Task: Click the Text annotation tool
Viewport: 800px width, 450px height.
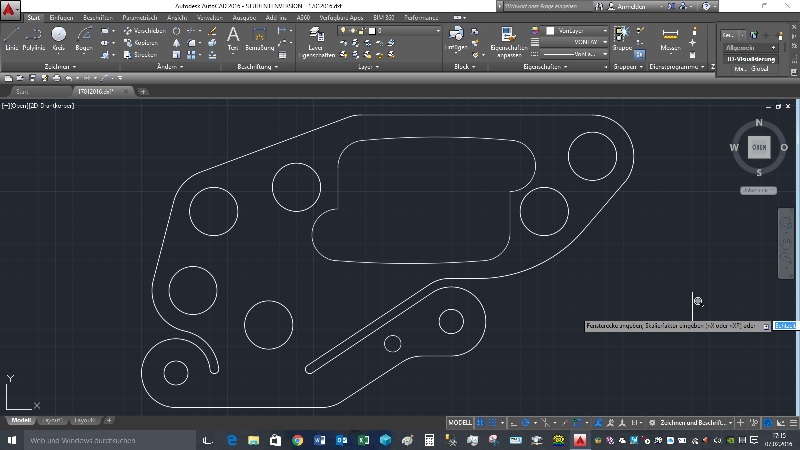Action: point(233,38)
